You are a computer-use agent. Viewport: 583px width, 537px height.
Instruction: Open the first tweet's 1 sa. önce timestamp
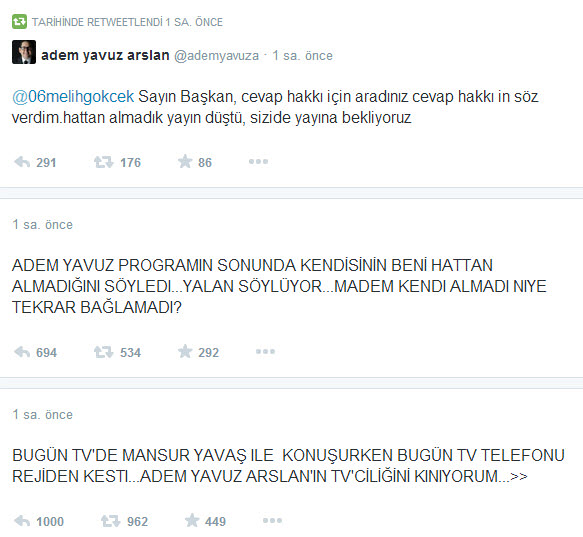point(302,56)
